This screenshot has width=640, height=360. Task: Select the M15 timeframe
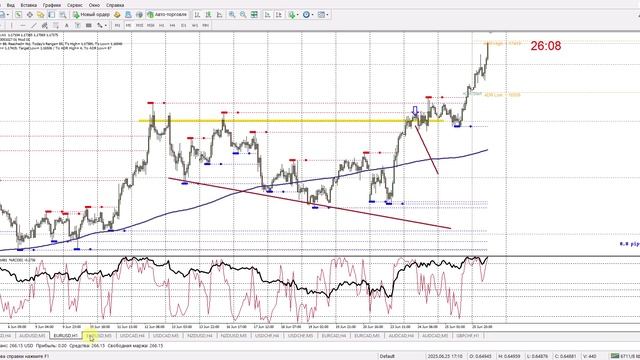tap(139, 25)
